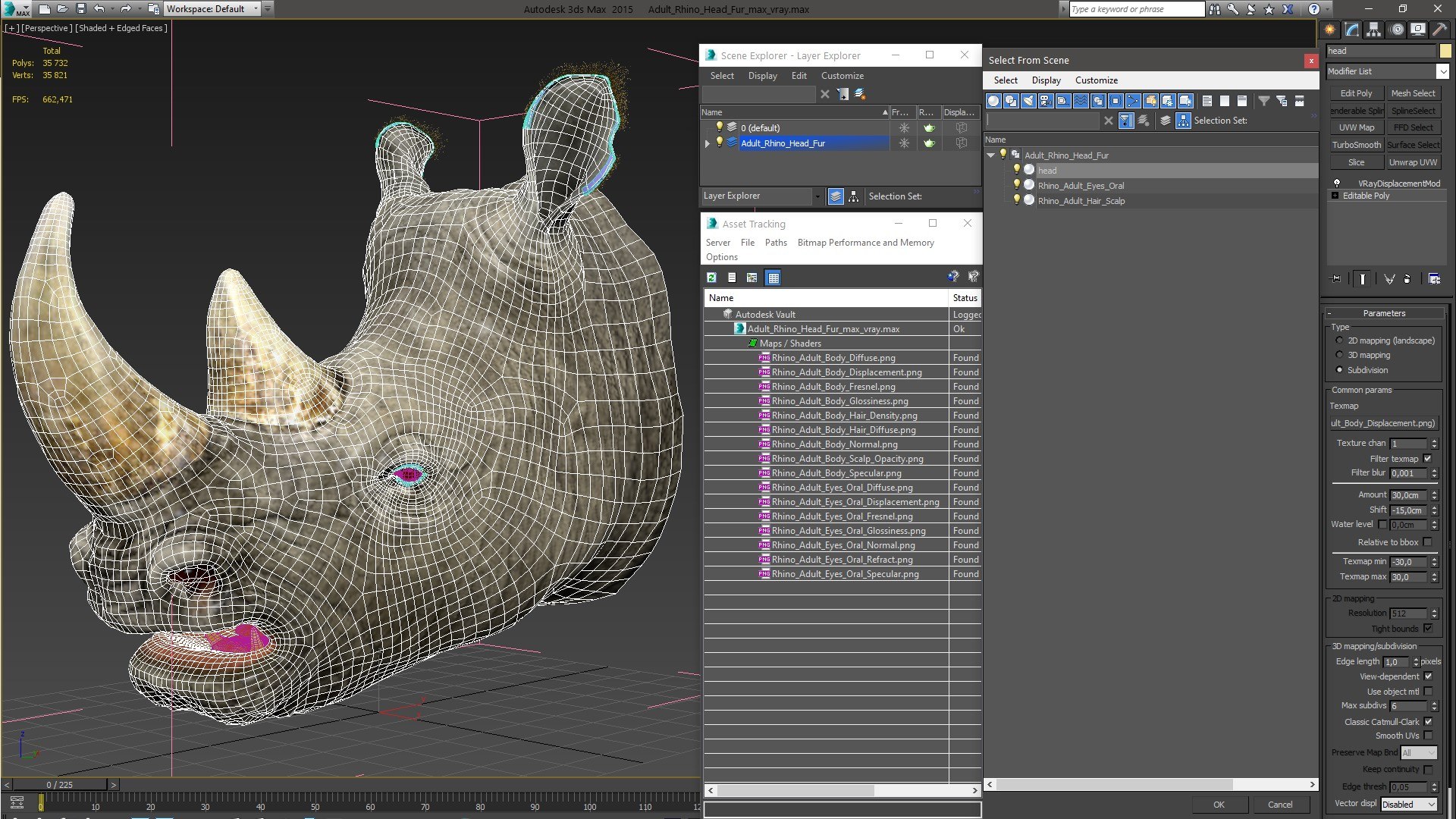This screenshot has height=819, width=1456.
Task: Click the TurboSmooth modifier button
Action: pyautogui.click(x=1356, y=145)
